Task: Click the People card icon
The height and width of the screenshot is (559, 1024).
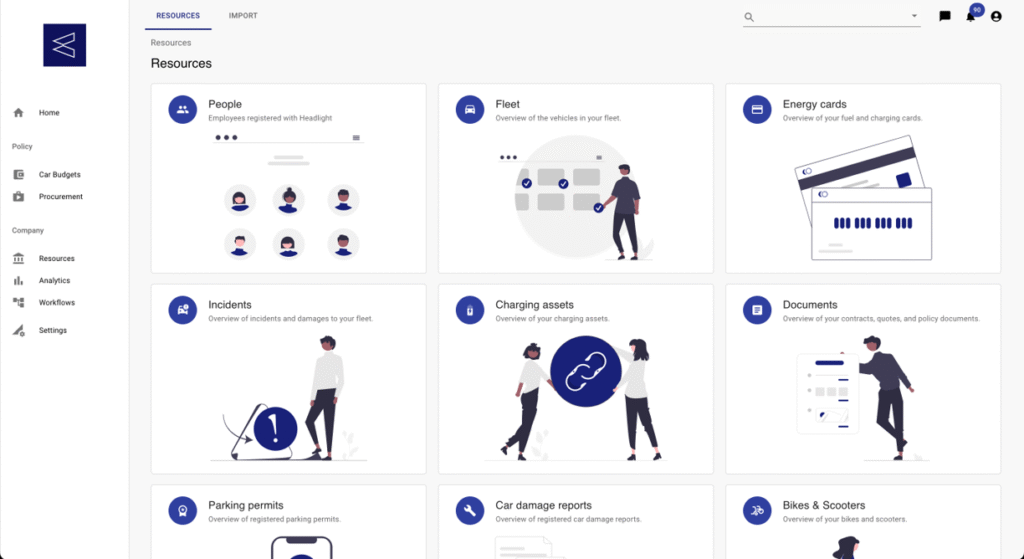Action: (182, 110)
